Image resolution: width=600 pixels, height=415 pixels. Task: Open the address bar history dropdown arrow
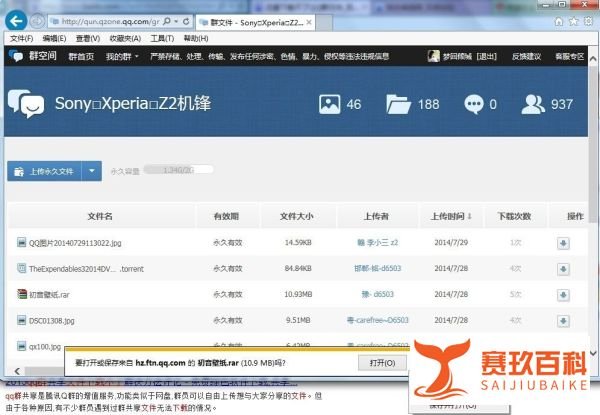click(176, 21)
